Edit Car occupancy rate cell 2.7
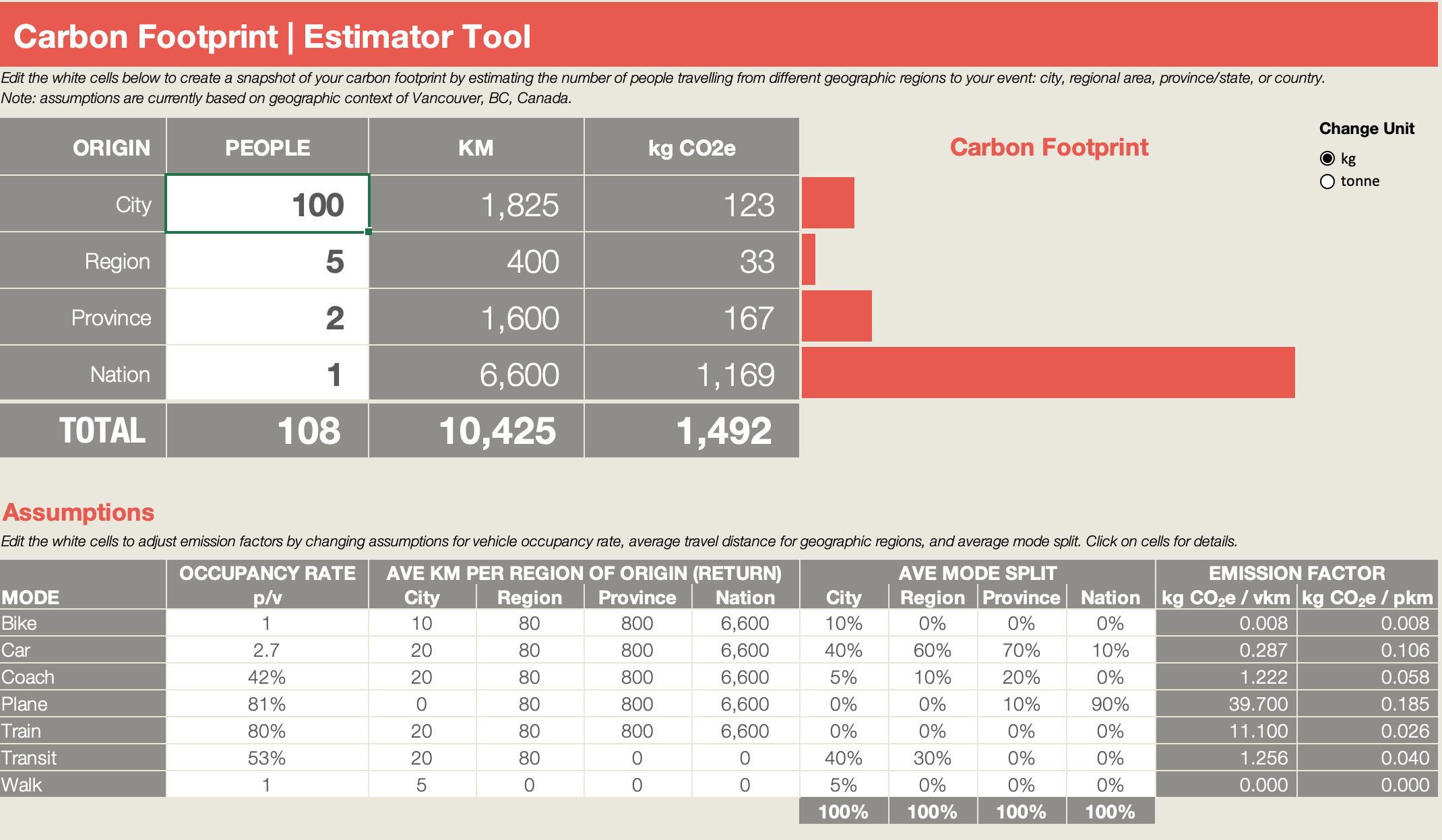1442x840 pixels. [268, 650]
